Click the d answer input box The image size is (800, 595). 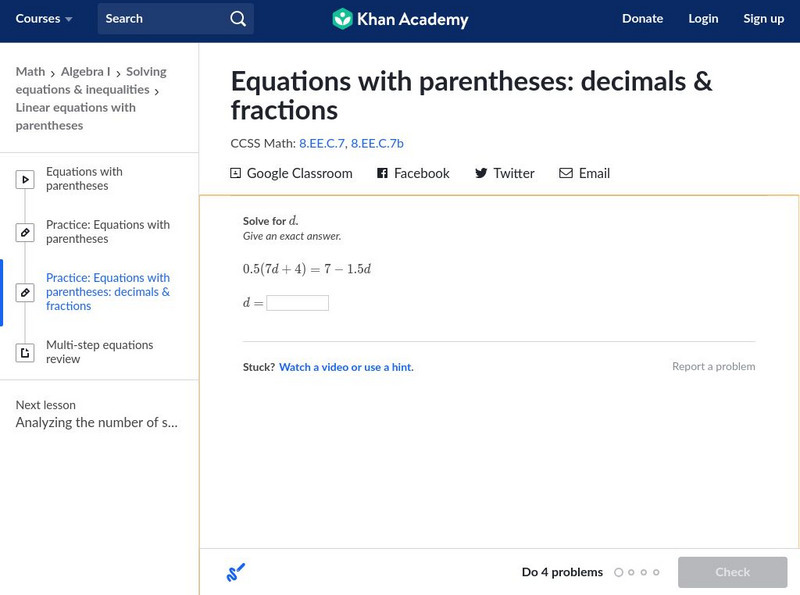coord(297,303)
